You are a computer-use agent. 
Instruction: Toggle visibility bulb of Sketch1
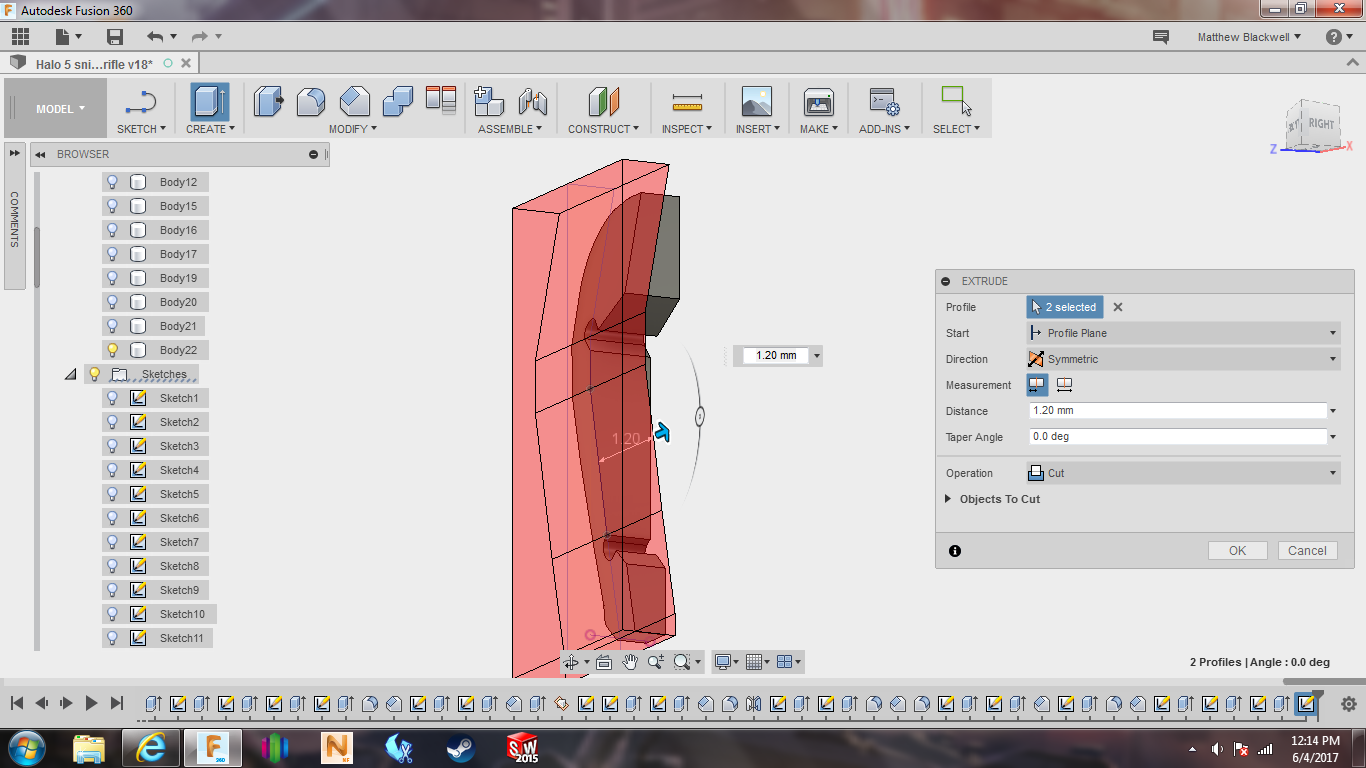coord(113,398)
